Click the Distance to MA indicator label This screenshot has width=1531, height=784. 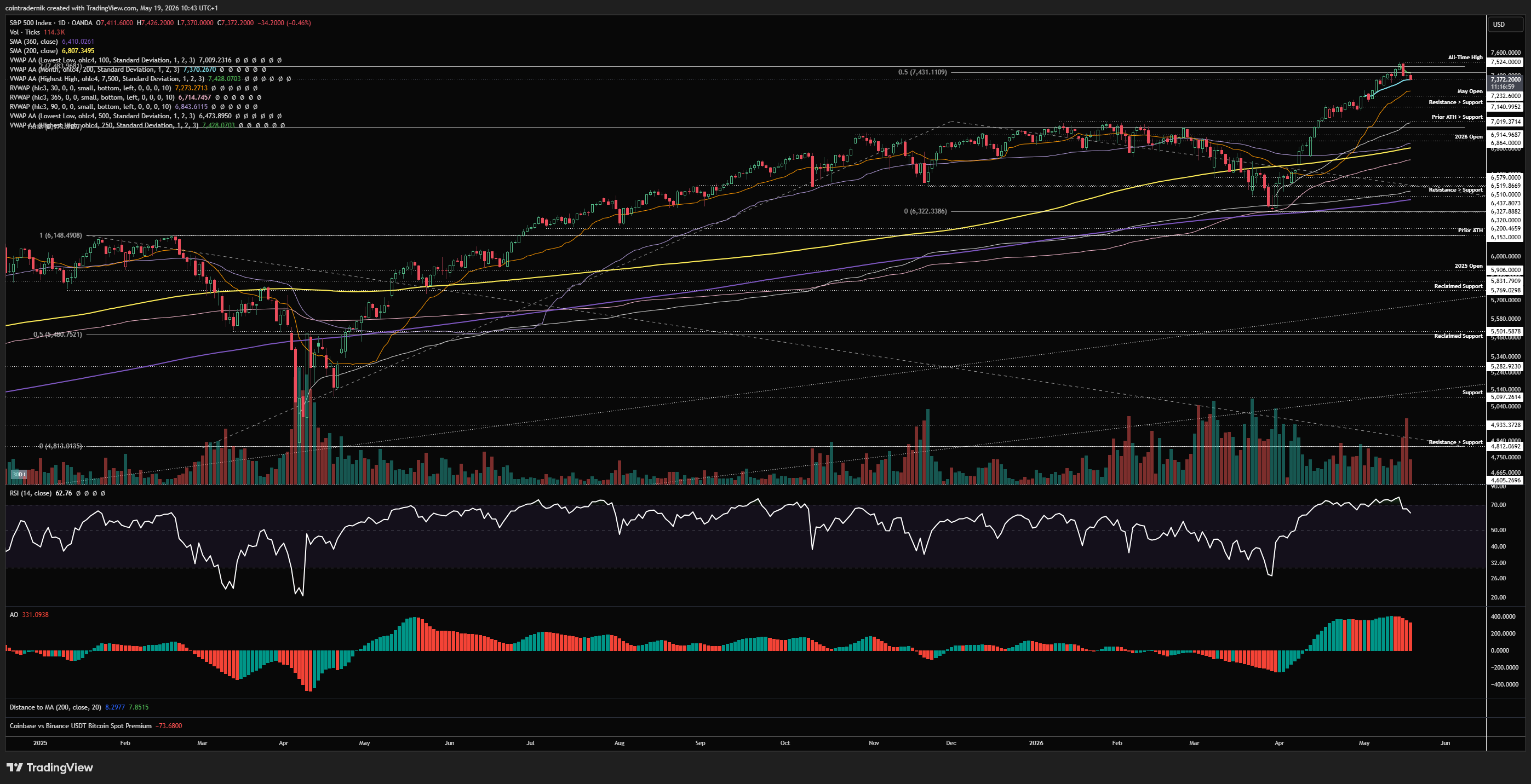tap(55, 707)
